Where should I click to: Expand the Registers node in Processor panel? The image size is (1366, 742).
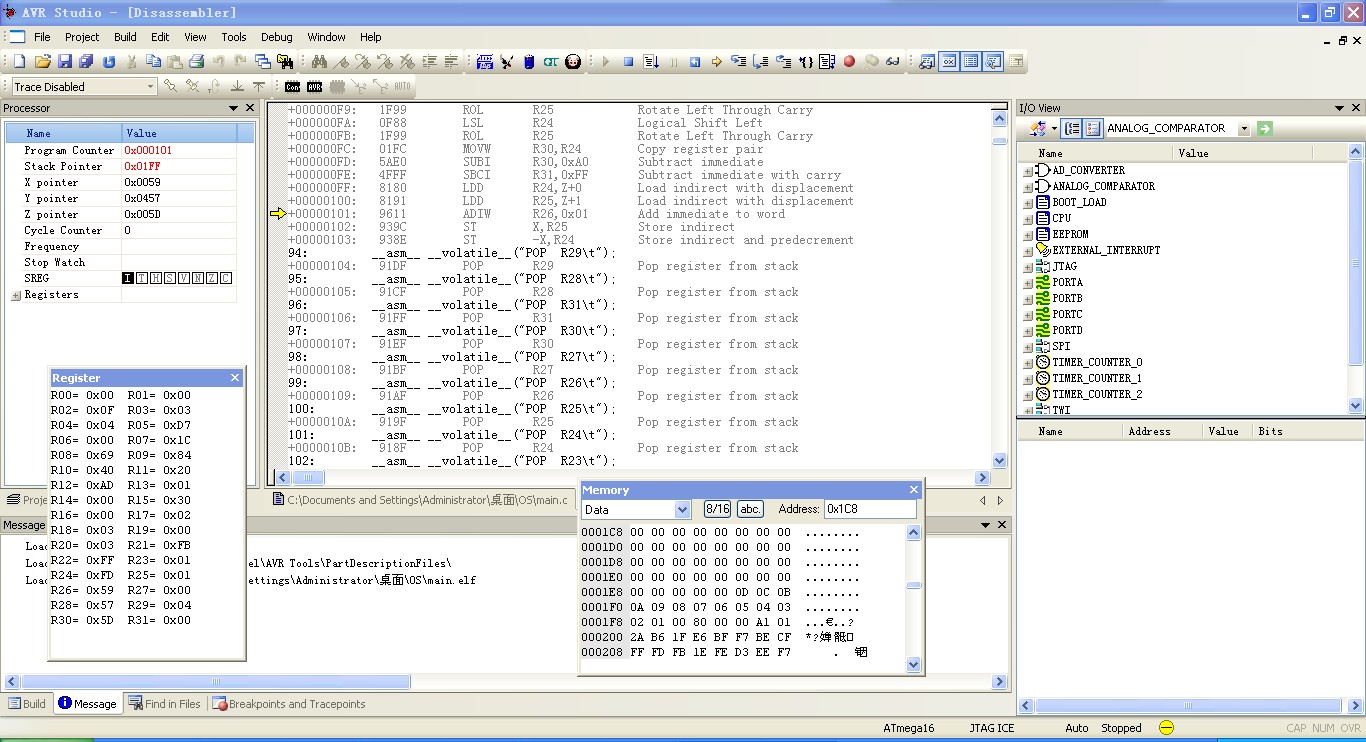point(16,295)
